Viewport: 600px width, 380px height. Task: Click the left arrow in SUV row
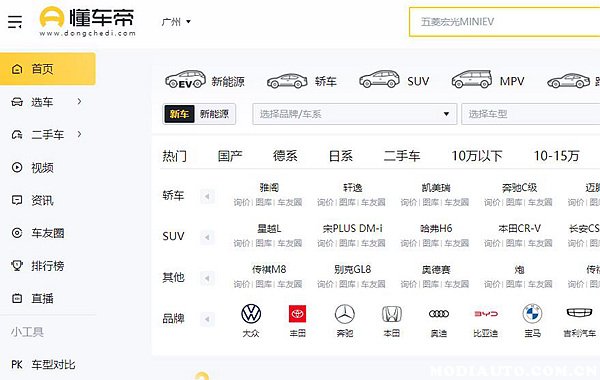tap(207, 238)
